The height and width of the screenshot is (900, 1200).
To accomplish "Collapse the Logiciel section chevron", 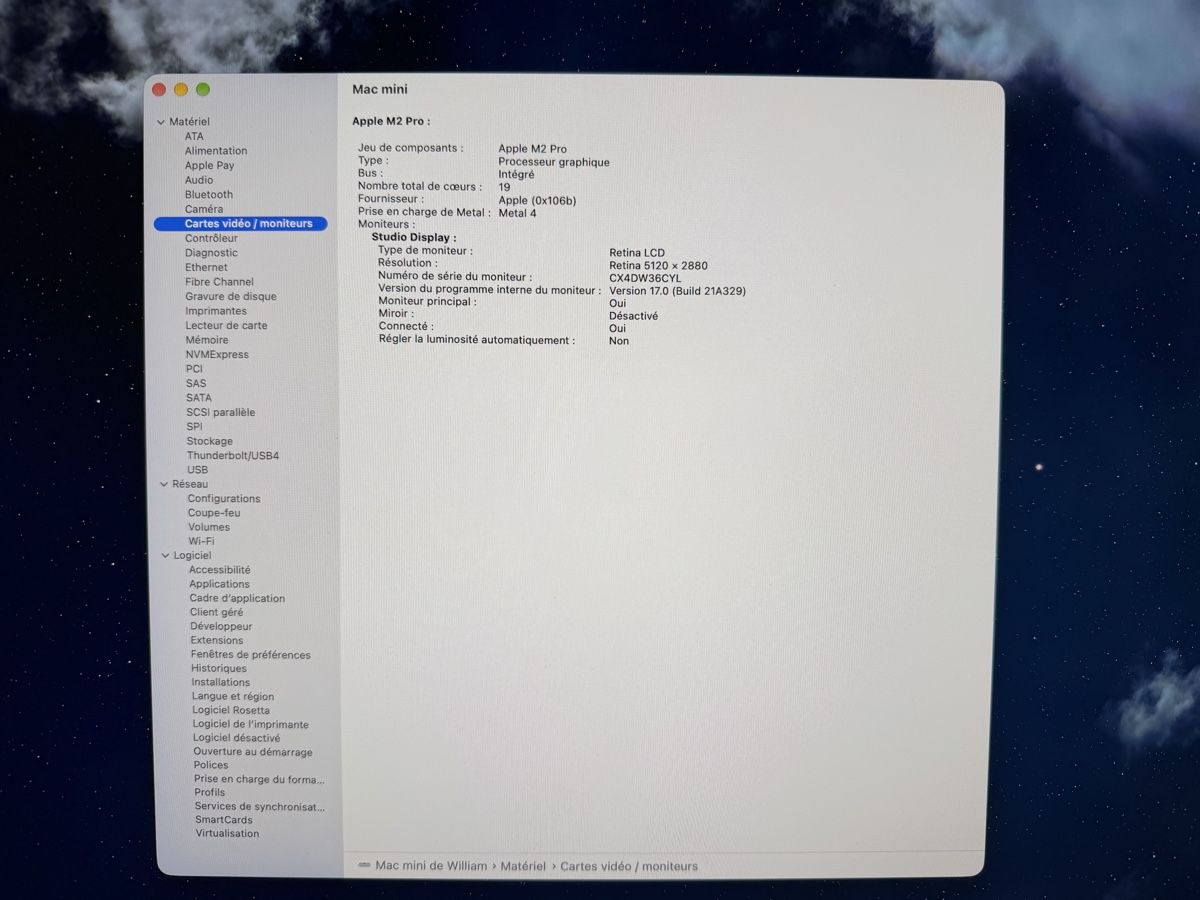I will click(166, 556).
